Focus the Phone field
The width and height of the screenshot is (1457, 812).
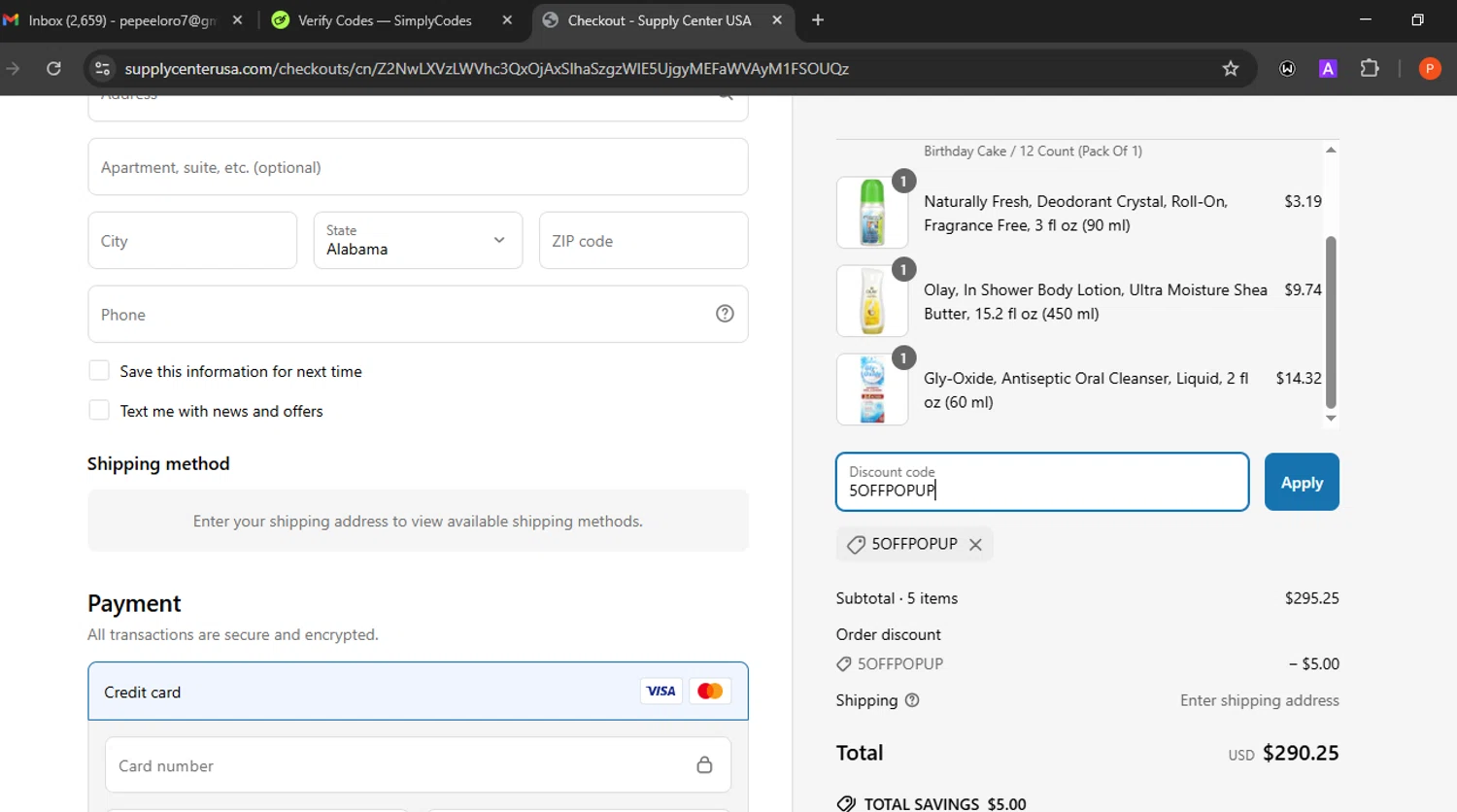pos(418,314)
